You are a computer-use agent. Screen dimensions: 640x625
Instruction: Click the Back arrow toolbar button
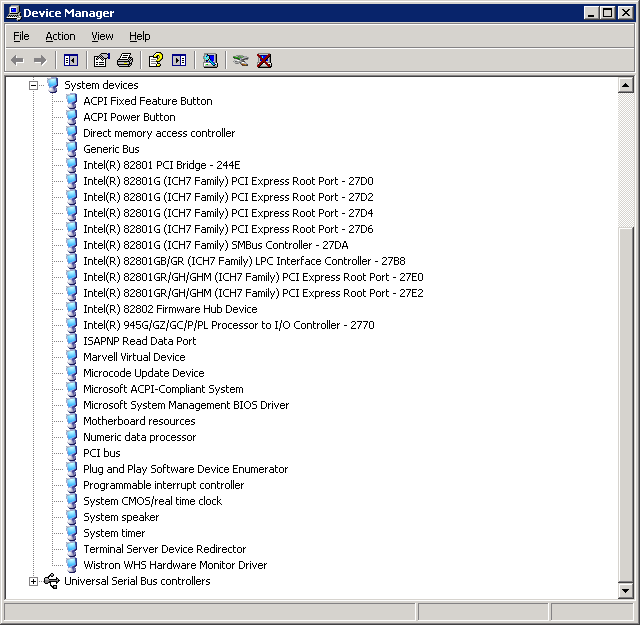point(17,60)
